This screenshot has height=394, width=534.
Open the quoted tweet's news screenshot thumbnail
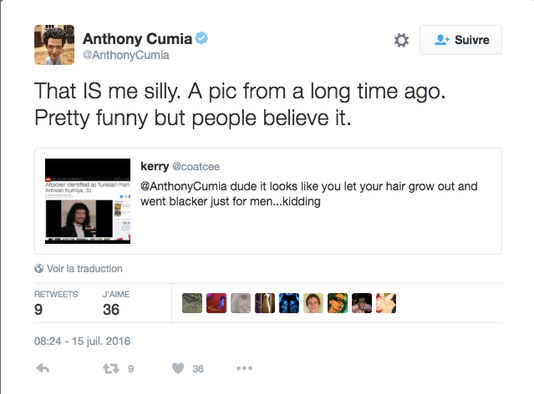(88, 201)
